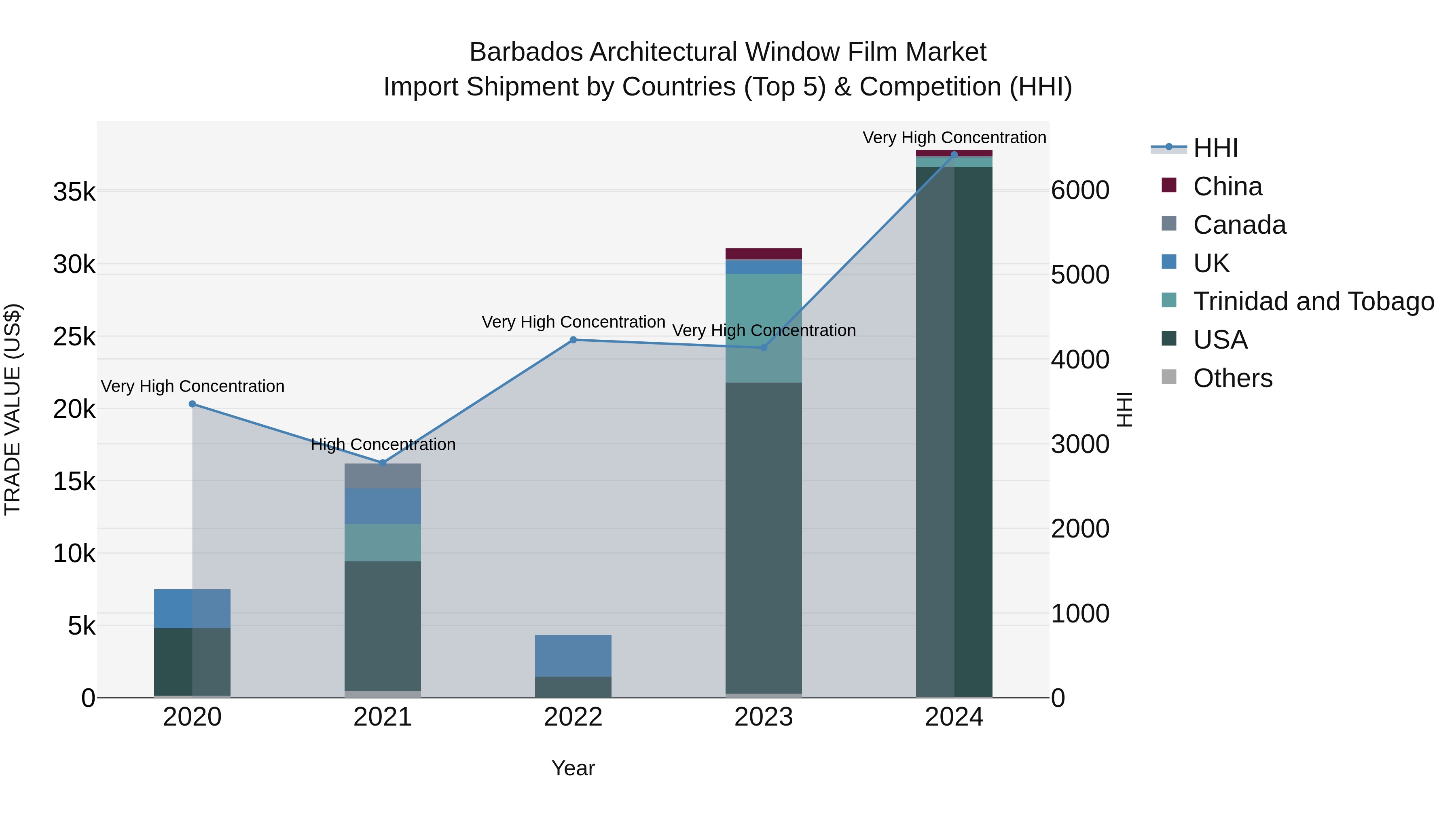Click the 20k left axis tick
Viewport: 1456px width, 819px height.
pyautogui.click(x=74, y=409)
